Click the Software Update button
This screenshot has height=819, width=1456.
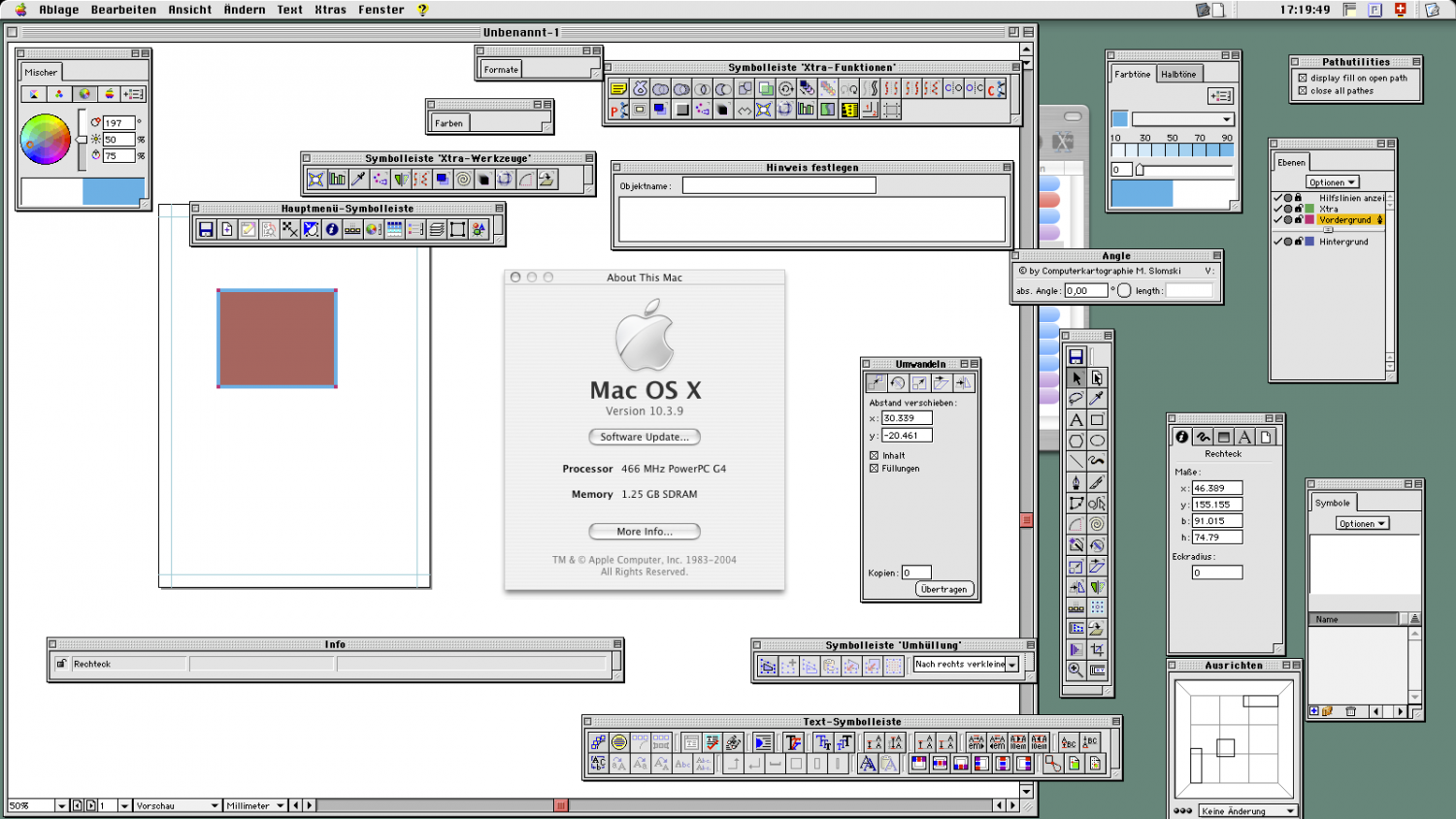point(644,437)
